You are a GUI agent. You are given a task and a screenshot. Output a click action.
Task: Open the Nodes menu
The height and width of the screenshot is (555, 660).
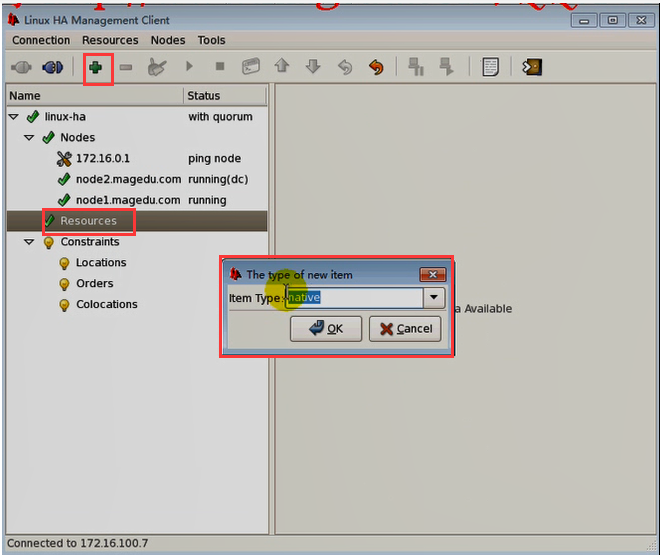[x=168, y=40]
